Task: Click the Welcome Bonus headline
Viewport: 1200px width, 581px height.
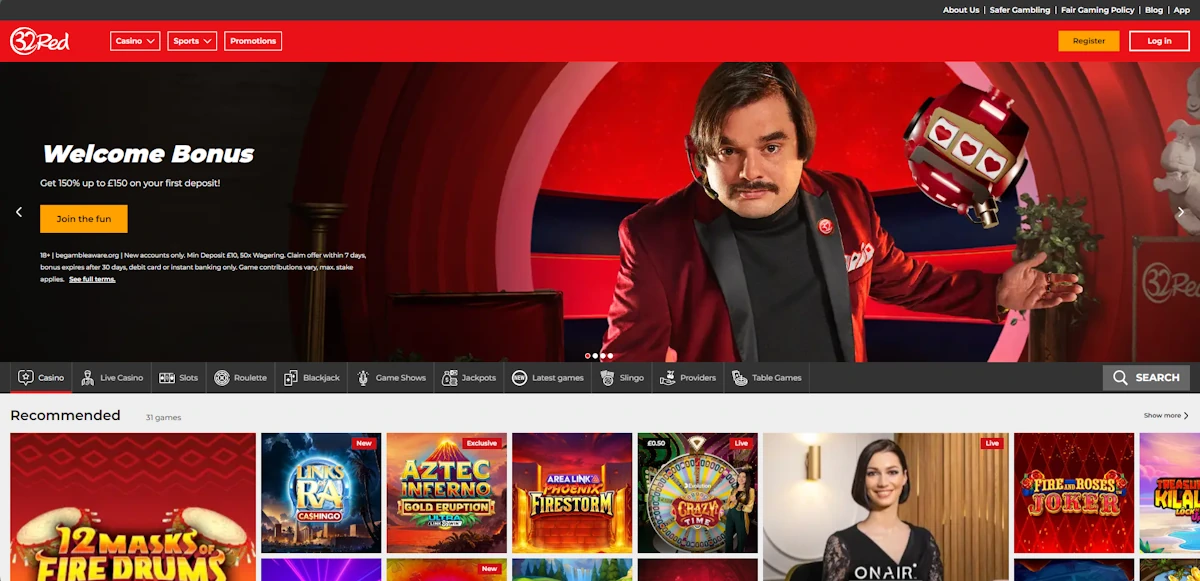Action: (x=148, y=154)
